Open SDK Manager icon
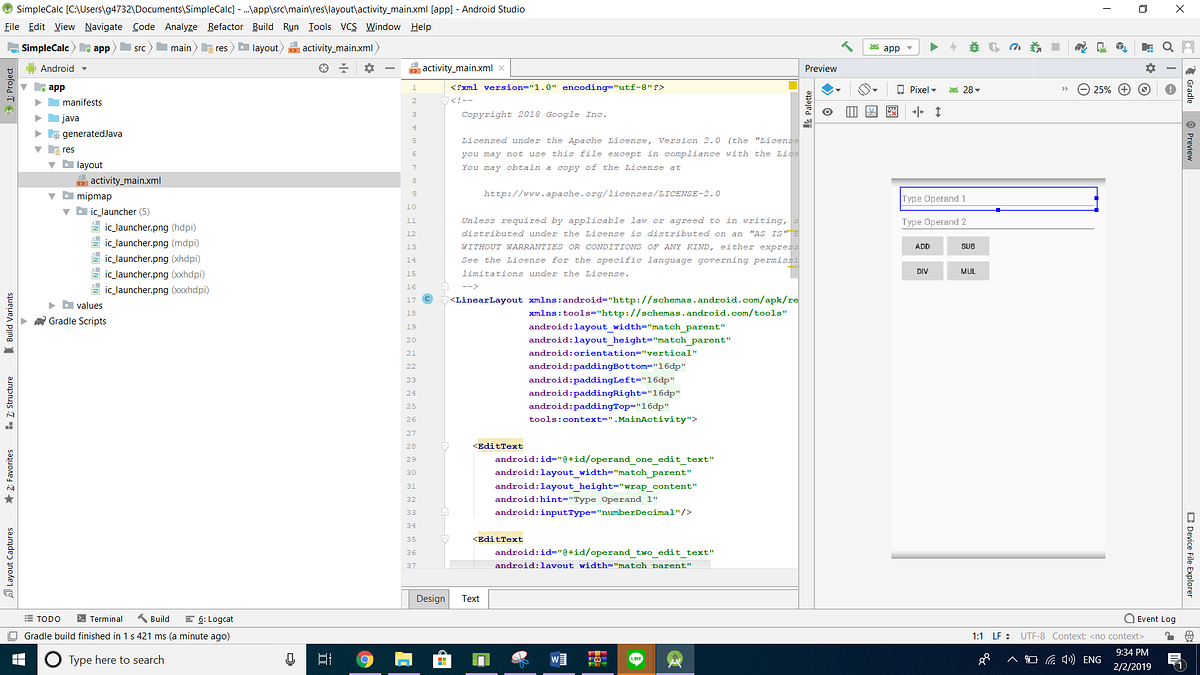The image size is (1200, 675). [1121, 47]
